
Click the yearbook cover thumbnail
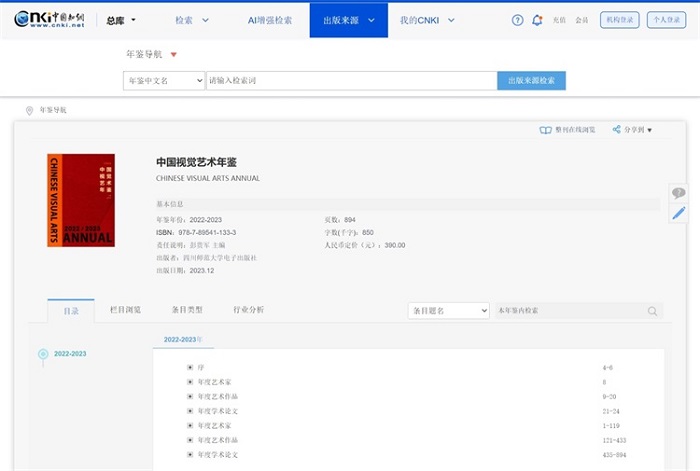[x=81, y=200]
